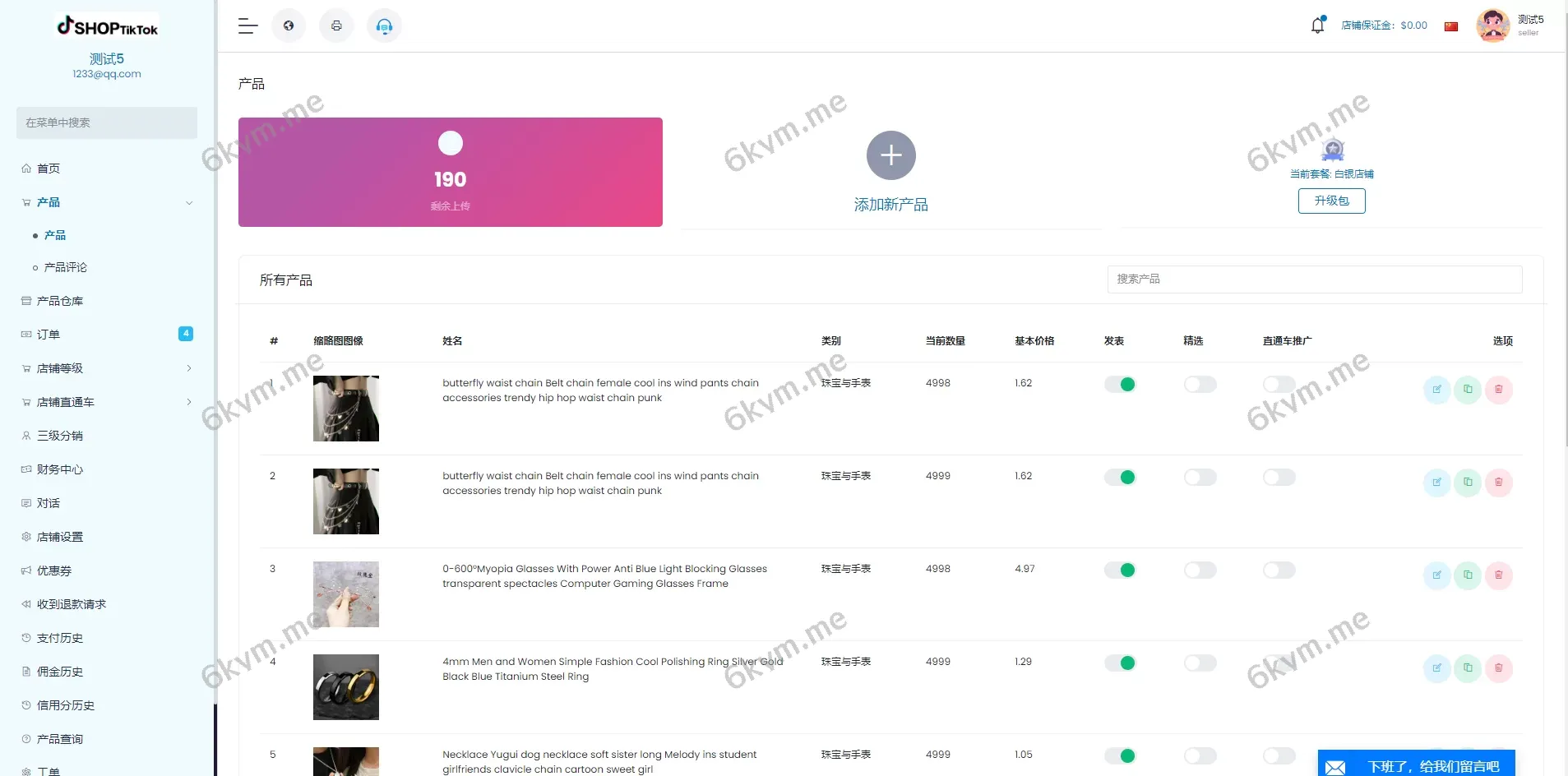Disable the published toggle for product 1
Screen dimensions: 1568x776
click(1120, 385)
